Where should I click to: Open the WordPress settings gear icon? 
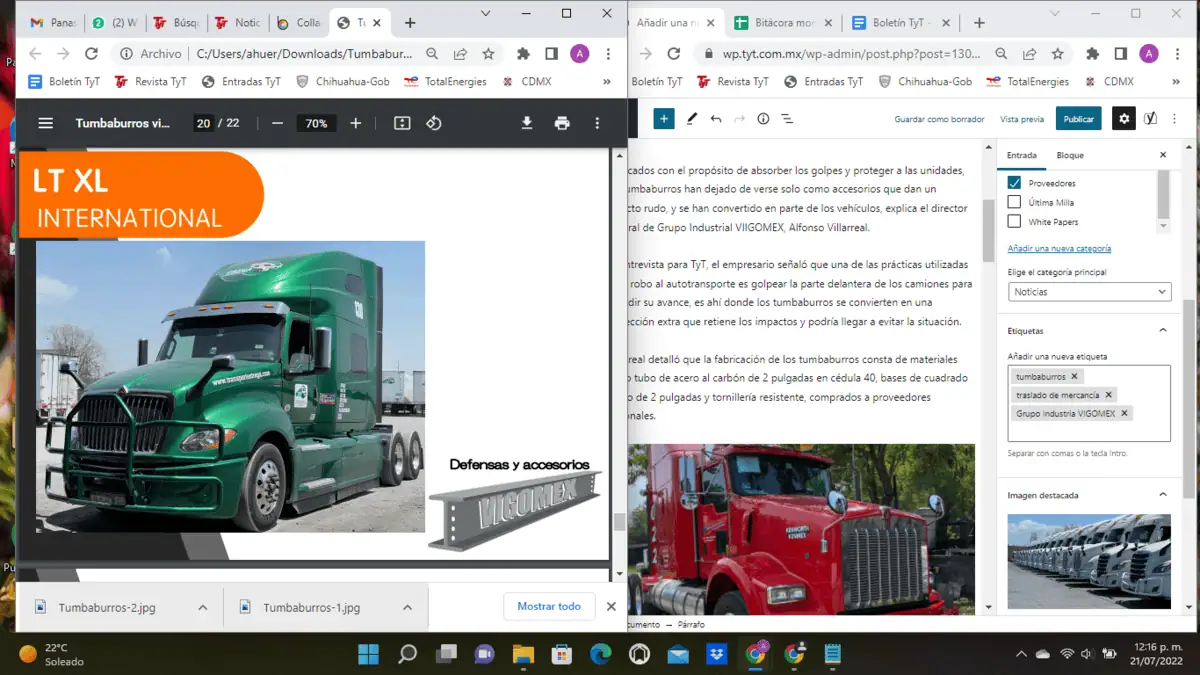pos(1124,118)
